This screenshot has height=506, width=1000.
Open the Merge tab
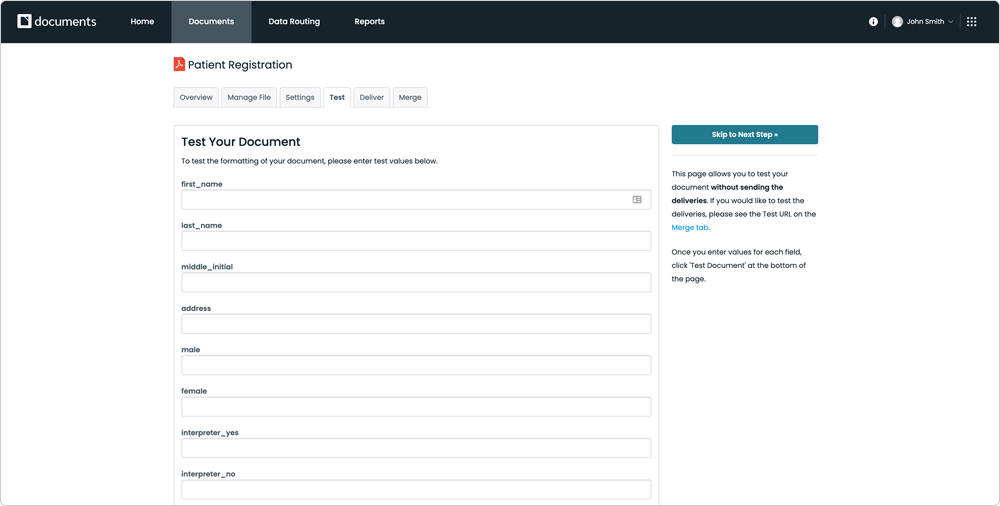[410, 97]
